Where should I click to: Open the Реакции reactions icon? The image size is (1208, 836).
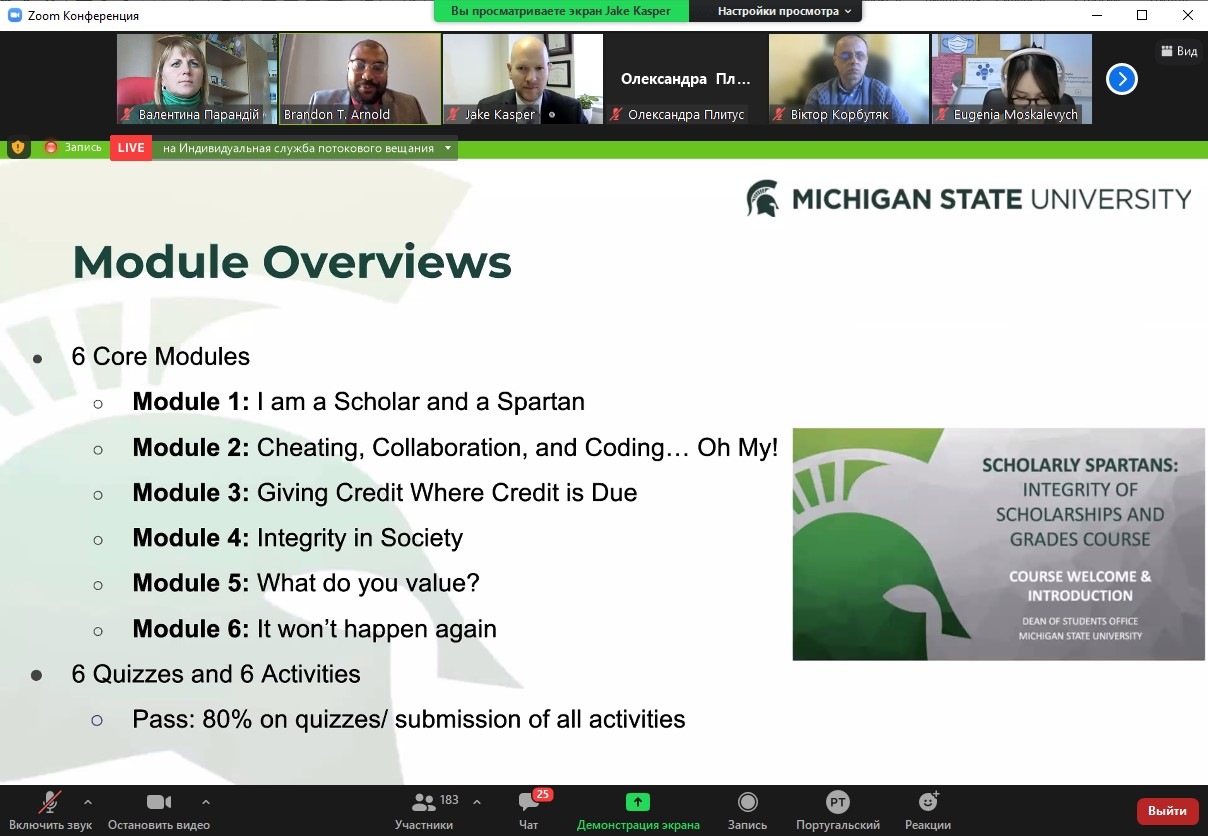[928, 803]
